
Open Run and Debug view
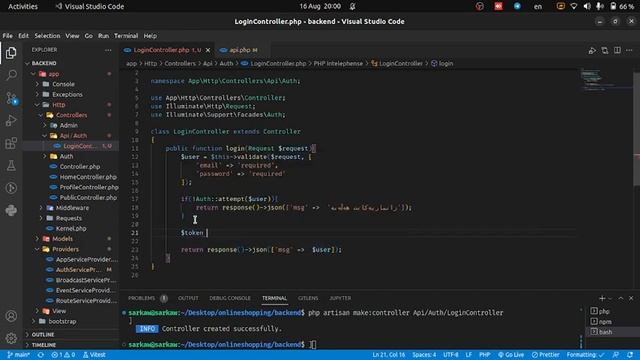coord(11,120)
